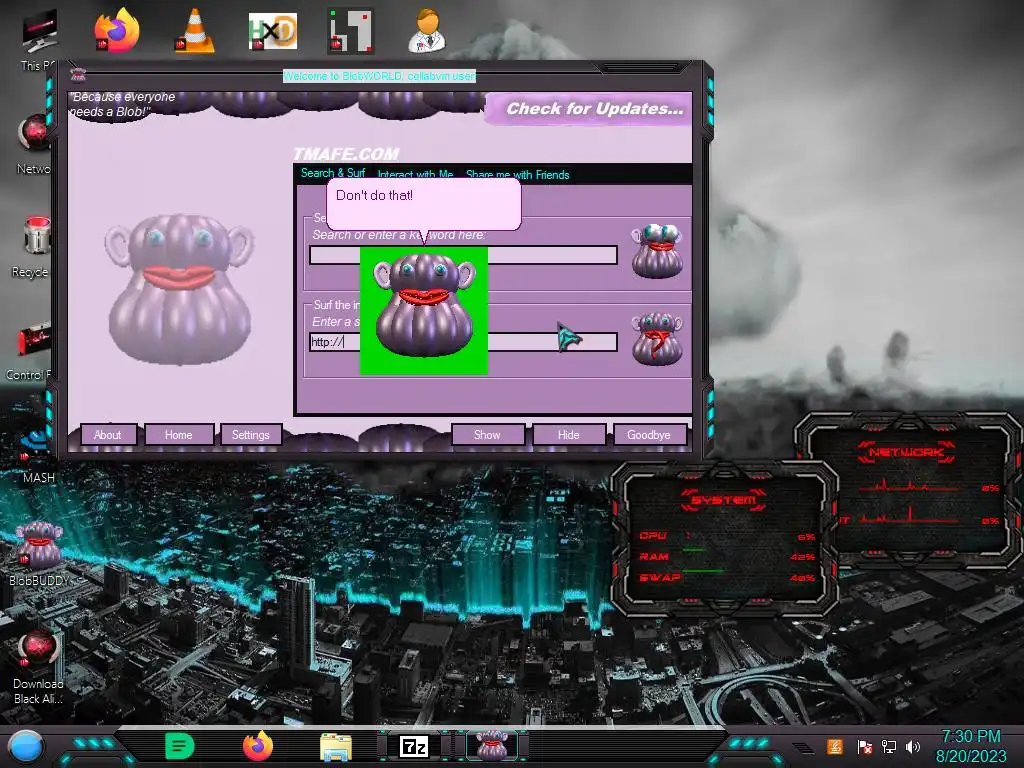The image size is (1024, 768).
Task: Open Firefox from the desktop shortcut
Action: (117, 30)
